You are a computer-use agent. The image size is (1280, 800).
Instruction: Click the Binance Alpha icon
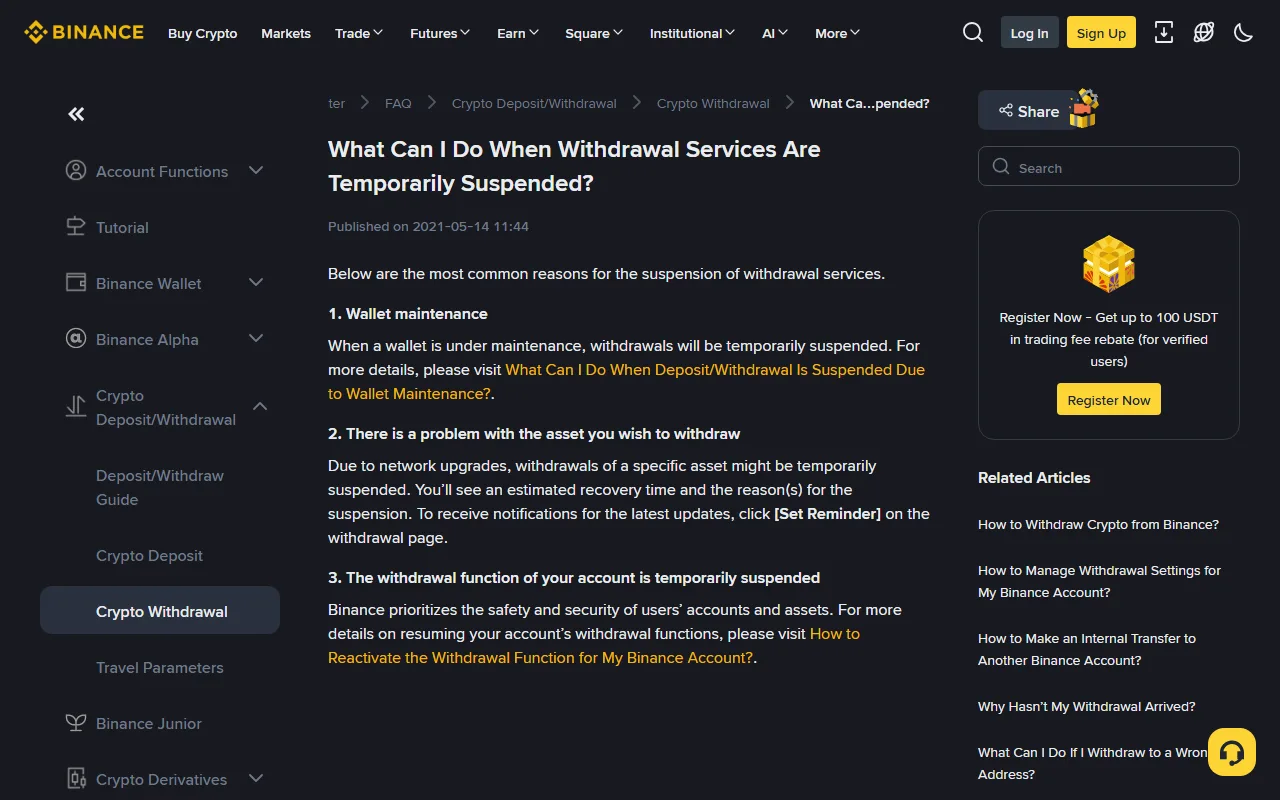click(x=76, y=338)
